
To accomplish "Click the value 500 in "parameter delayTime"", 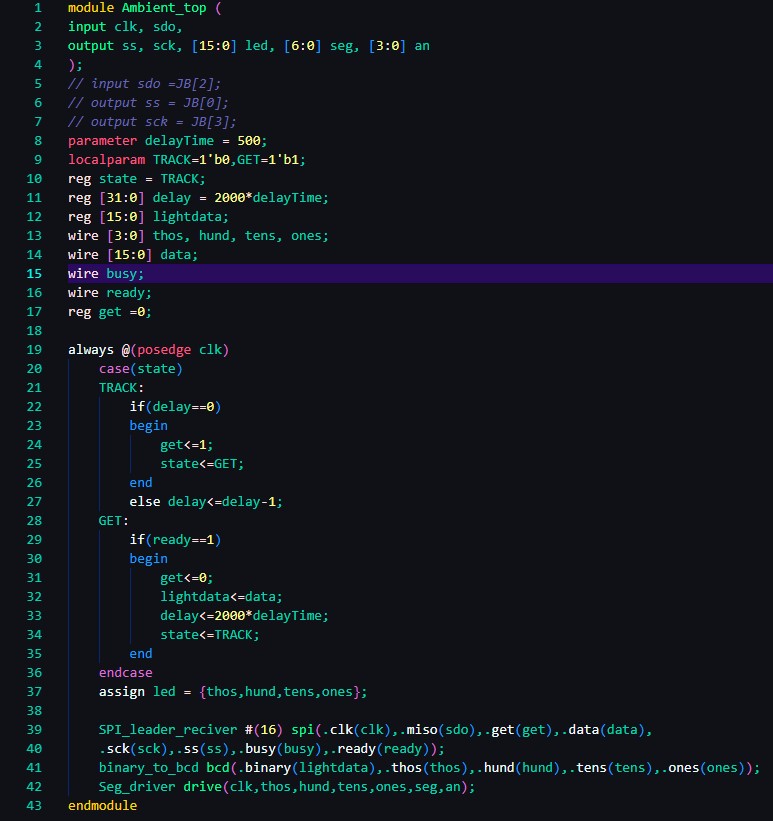I will [248, 141].
